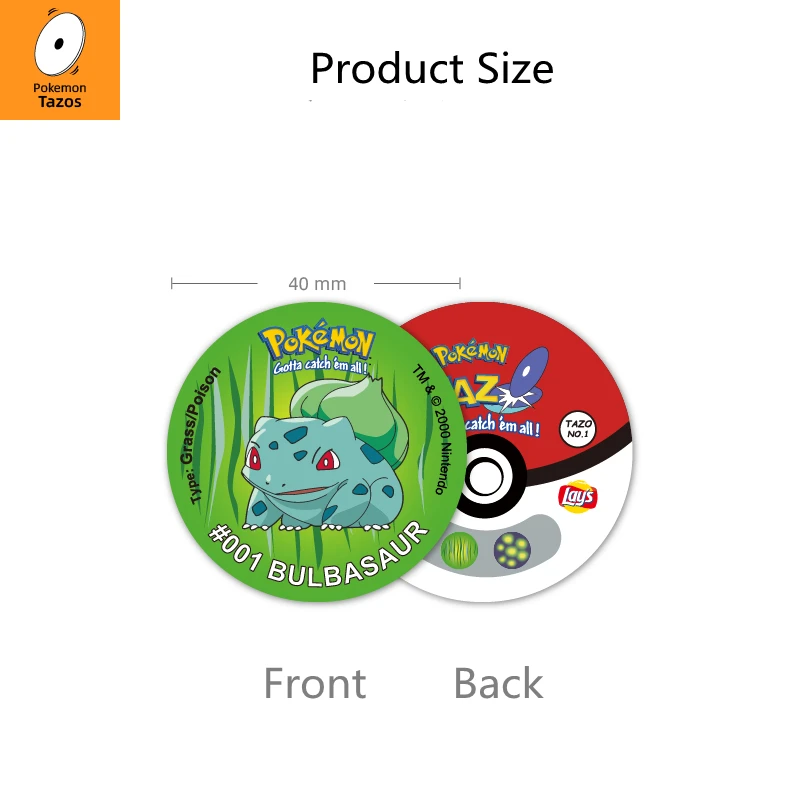Viewport: 800px width, 800px height.
Task: Click the green grass type symbol
Action: 459,550
